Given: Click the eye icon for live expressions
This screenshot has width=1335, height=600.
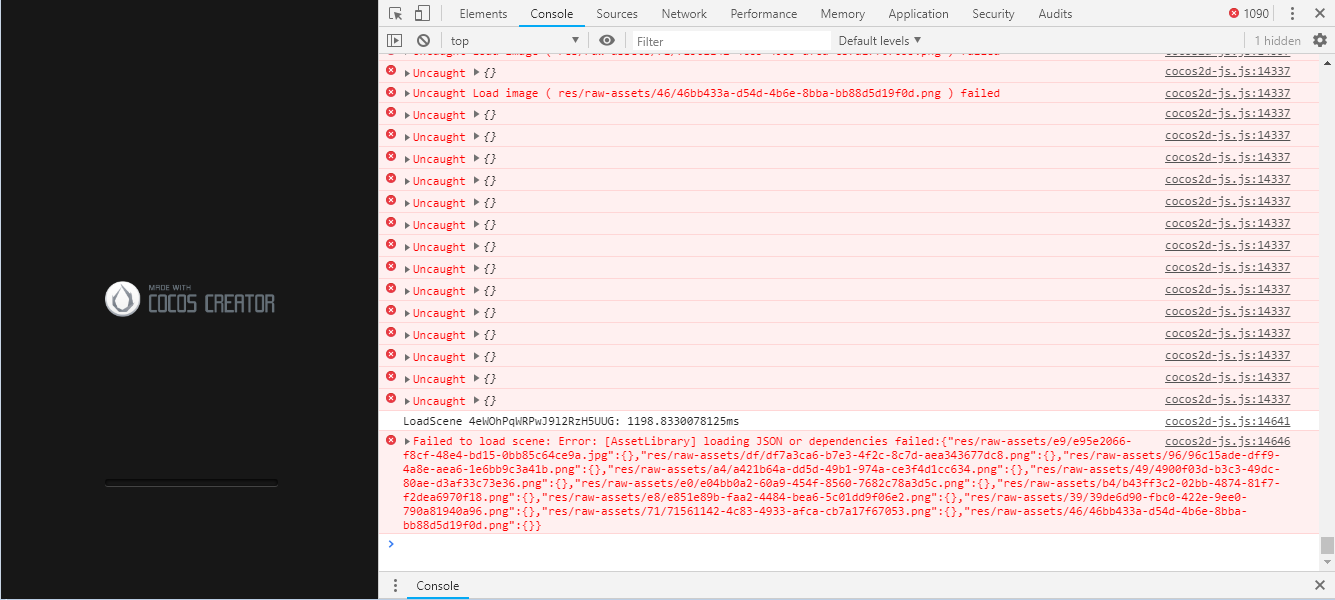Looking at the screenshot, I should 607,40.
